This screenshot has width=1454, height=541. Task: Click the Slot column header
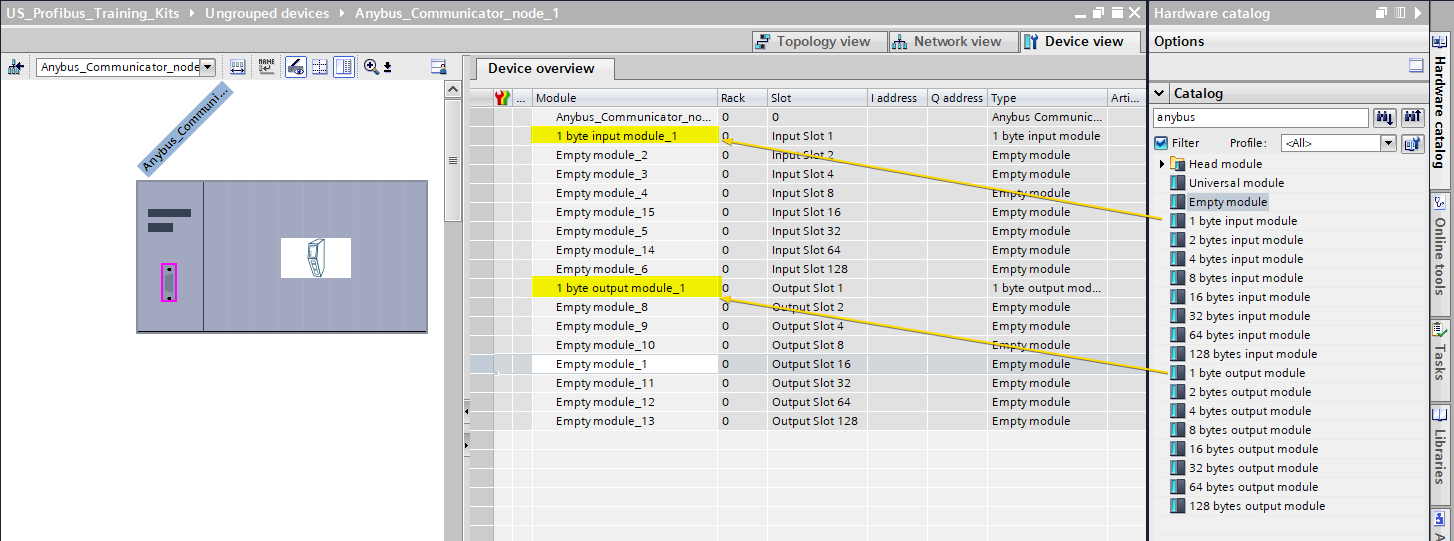click(x=816, y=98)
